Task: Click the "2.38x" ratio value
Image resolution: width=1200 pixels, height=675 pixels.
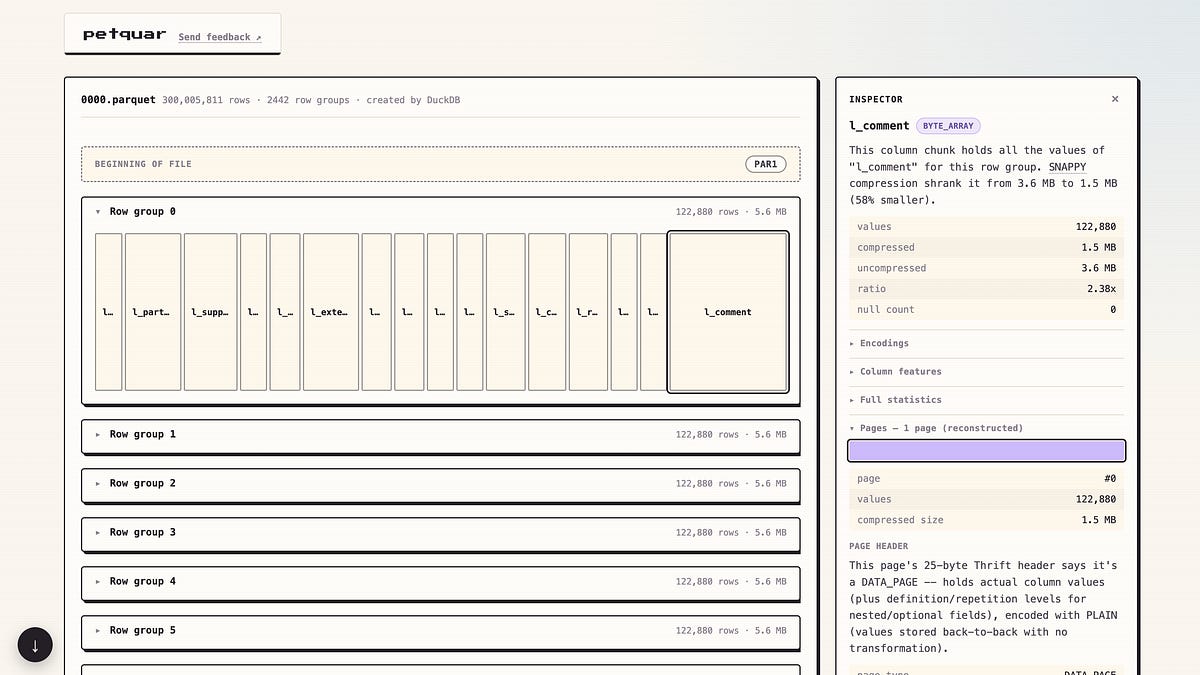Action: click(x=1099, y=289)
